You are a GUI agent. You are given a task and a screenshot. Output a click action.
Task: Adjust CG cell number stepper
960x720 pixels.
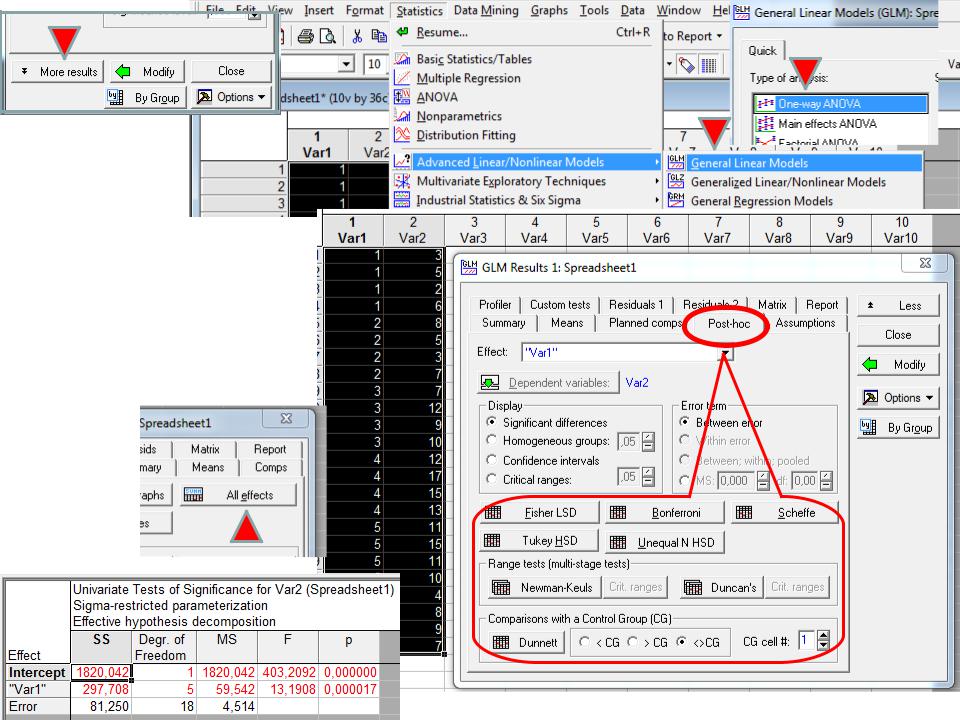click(x=823, y=641)
